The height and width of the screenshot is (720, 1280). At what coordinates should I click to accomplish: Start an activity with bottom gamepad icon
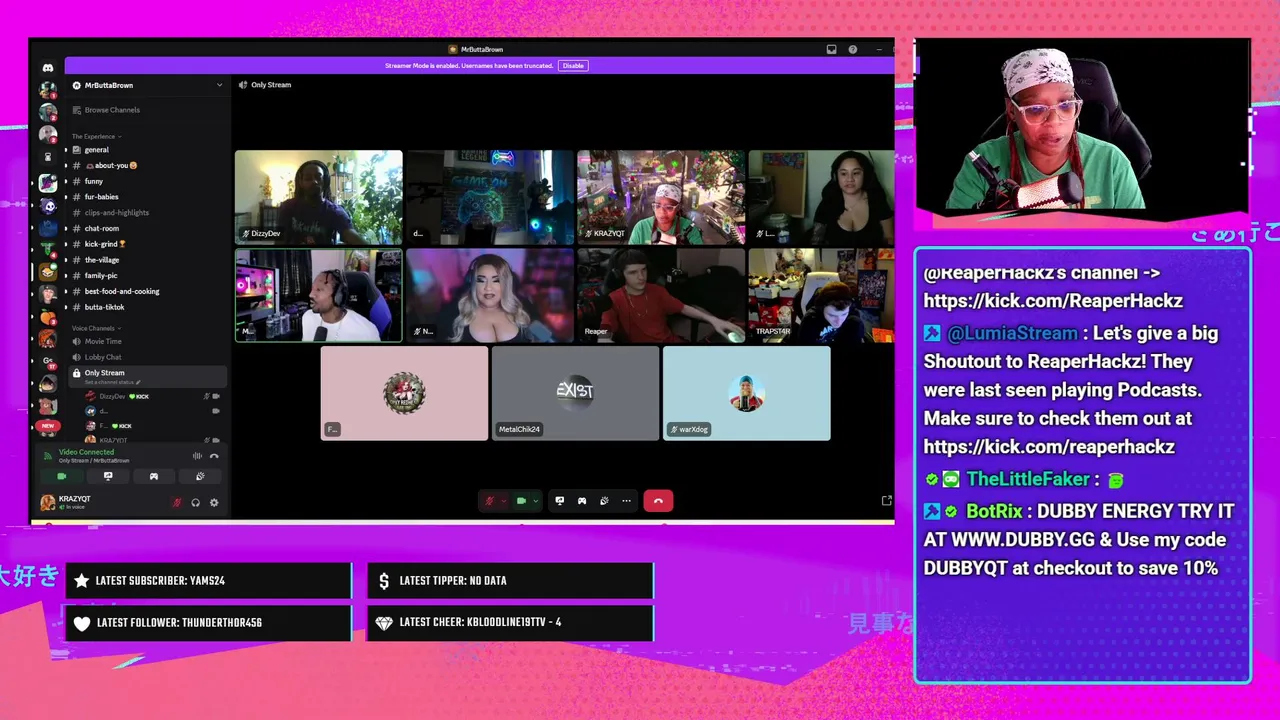[582, 501]
